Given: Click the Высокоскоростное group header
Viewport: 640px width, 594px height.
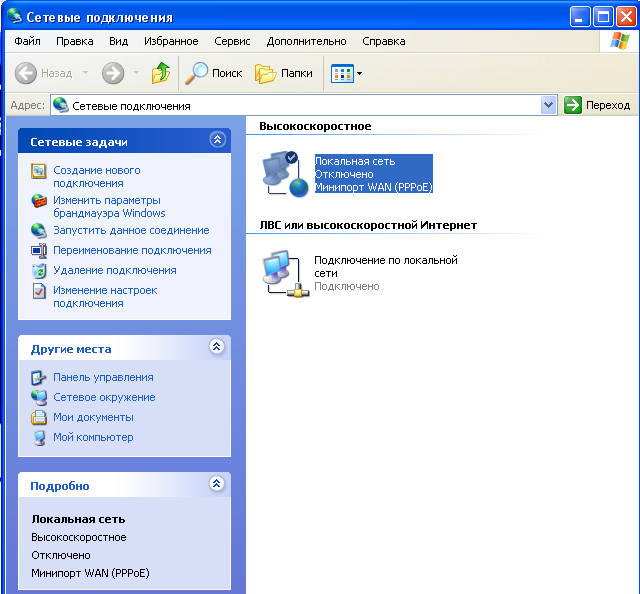Looking at the screenshot, I should 315,126.
